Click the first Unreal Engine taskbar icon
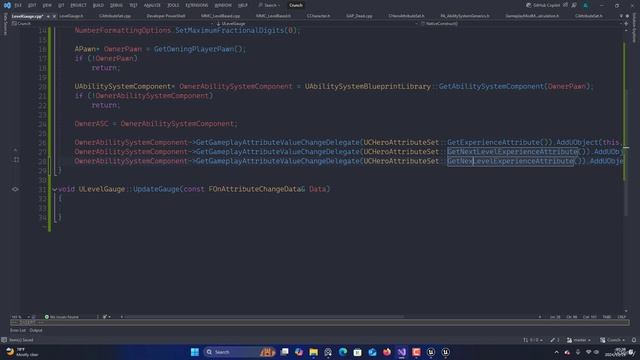Viewport: 640px width, 360px height. click(431, 352)
